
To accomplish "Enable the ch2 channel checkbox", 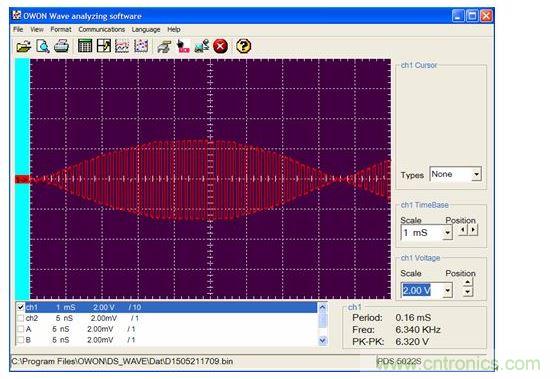I will pos(21,318).
